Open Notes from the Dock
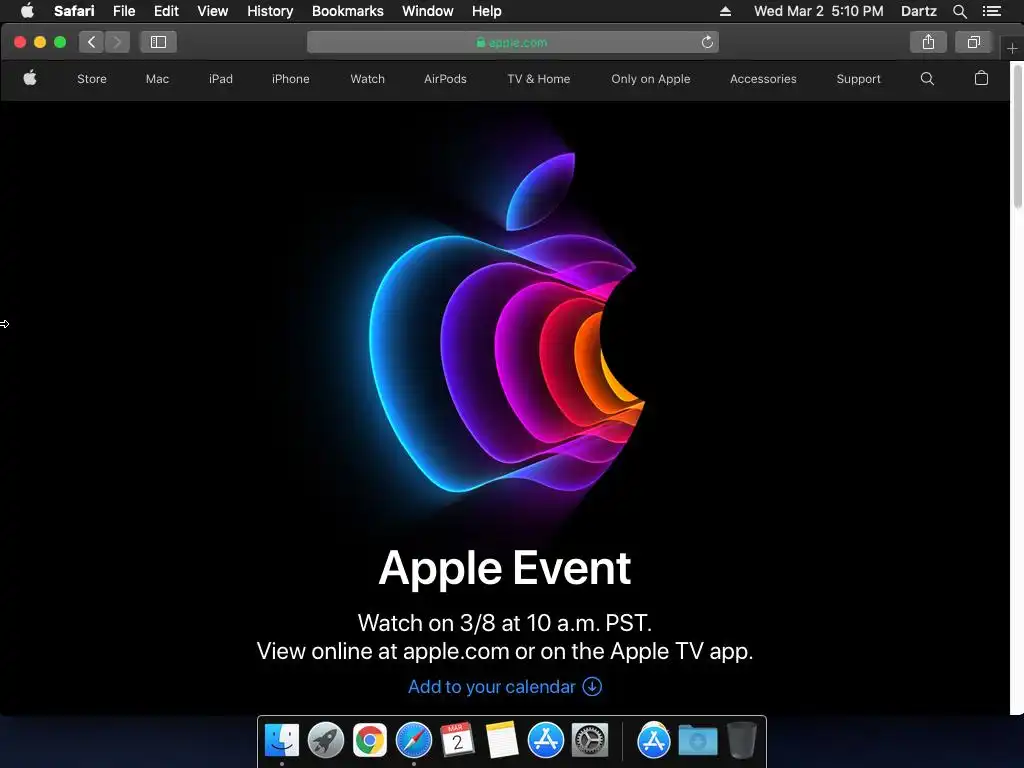The height and width of the screenshot is (768, 1024). tap(502, 740)
